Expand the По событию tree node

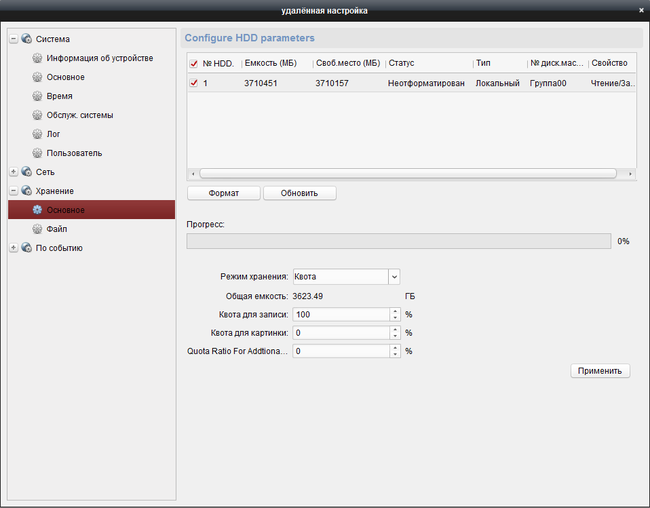tap(13, 248)
